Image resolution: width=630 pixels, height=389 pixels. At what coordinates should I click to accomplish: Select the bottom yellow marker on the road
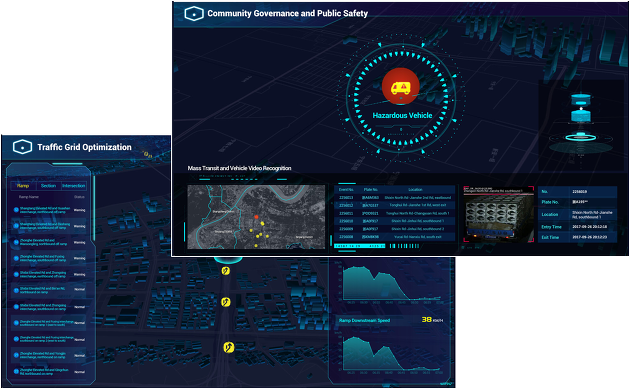click(x=229, y=347)
